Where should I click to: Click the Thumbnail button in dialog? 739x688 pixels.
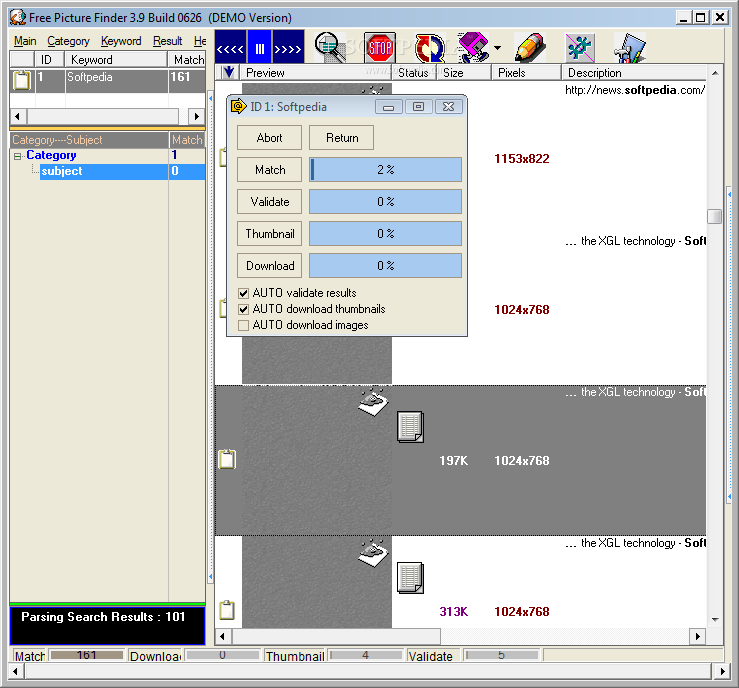tap(269, 234)
